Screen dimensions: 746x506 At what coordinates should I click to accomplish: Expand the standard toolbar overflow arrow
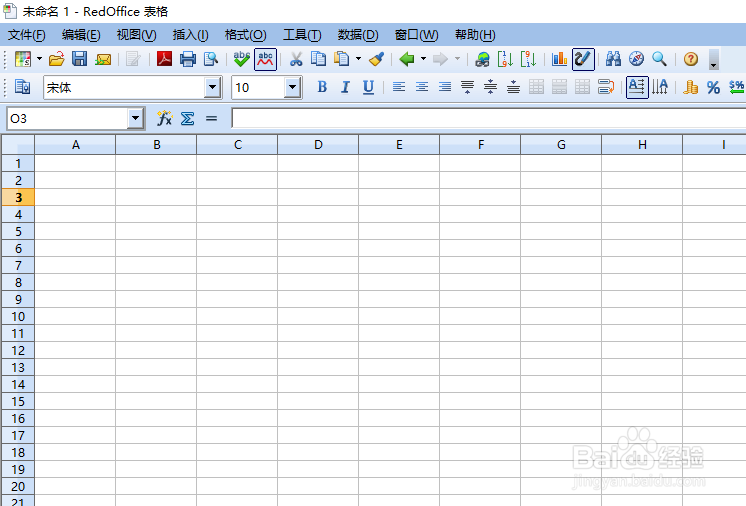pyautogui.click(x=713, y=60)
